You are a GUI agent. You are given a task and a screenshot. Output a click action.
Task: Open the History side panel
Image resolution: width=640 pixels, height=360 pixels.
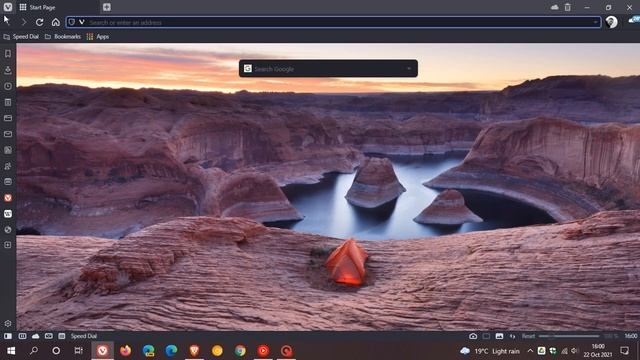pos(8,86)
